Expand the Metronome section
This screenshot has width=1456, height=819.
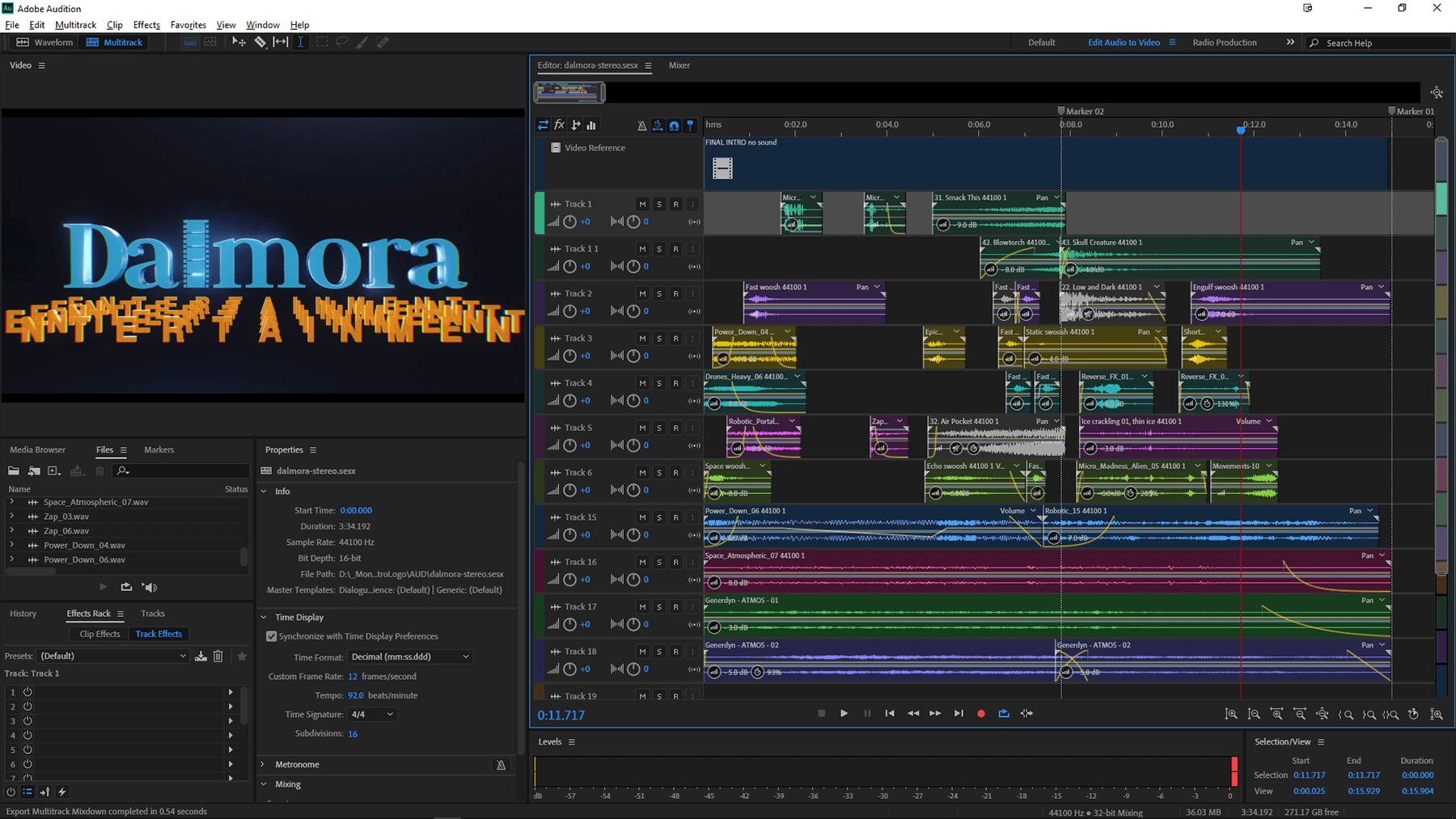pos(264,765)
